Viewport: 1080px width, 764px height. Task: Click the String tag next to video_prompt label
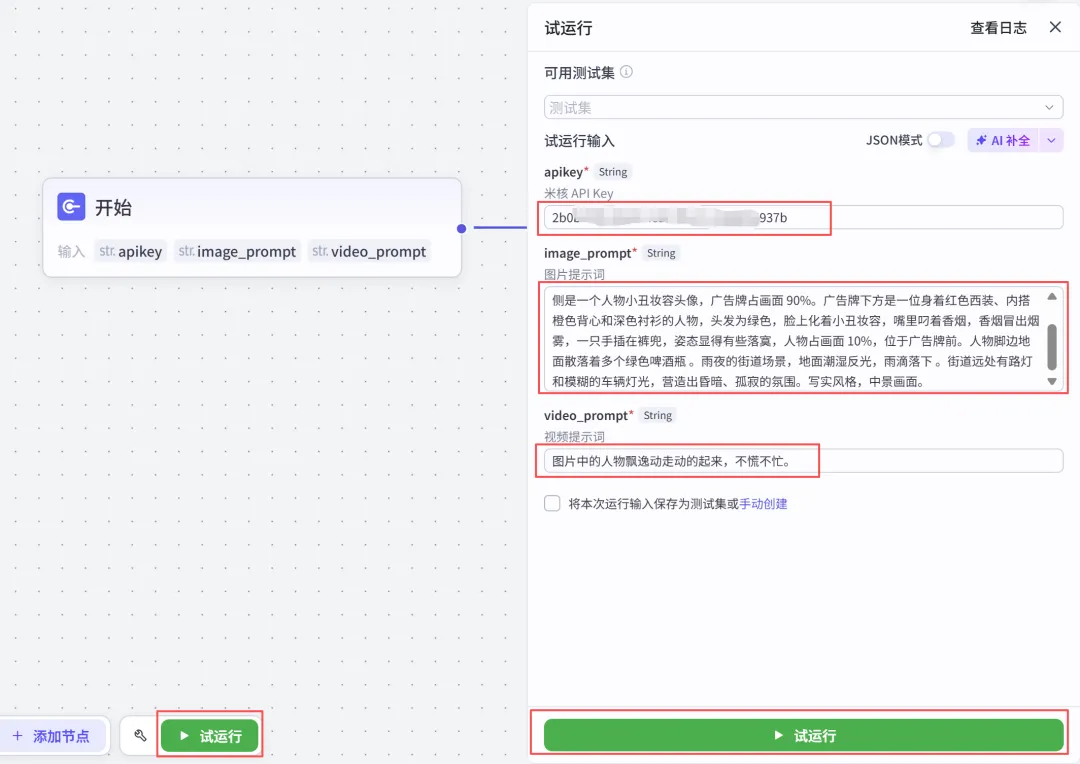pos(657,415)
